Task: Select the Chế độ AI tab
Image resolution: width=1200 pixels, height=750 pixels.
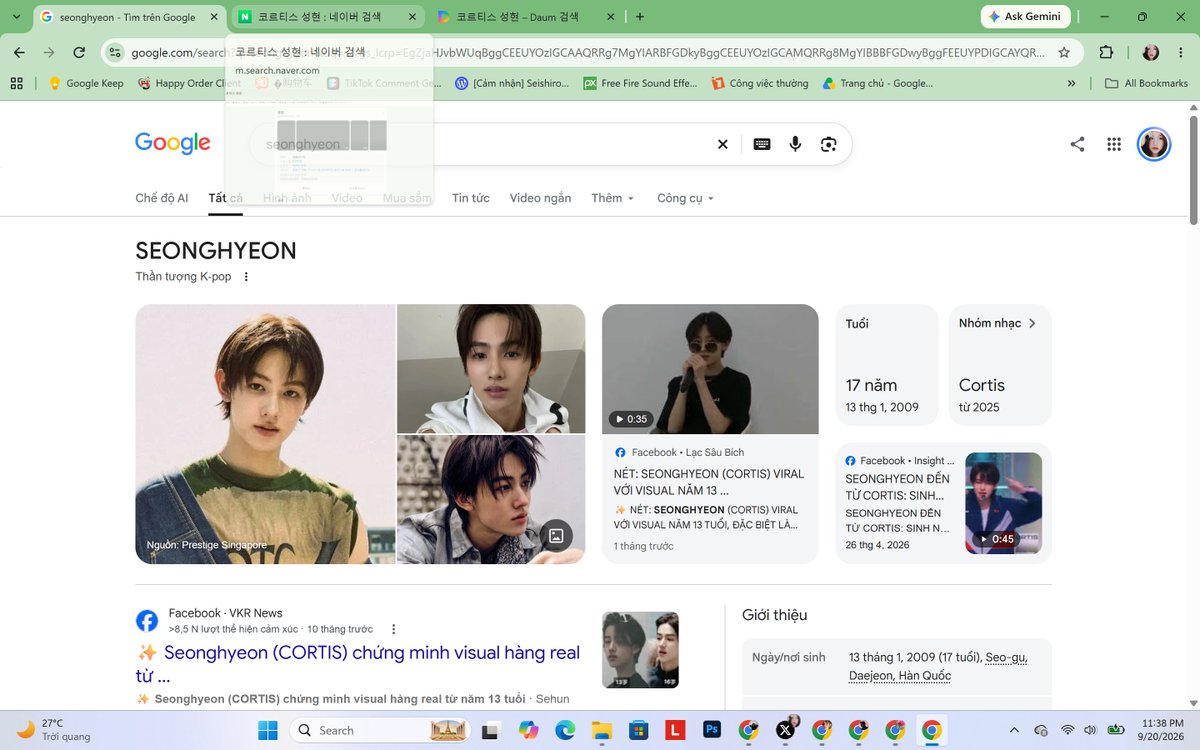Action: pyautogui.click(x=162, y=198)
